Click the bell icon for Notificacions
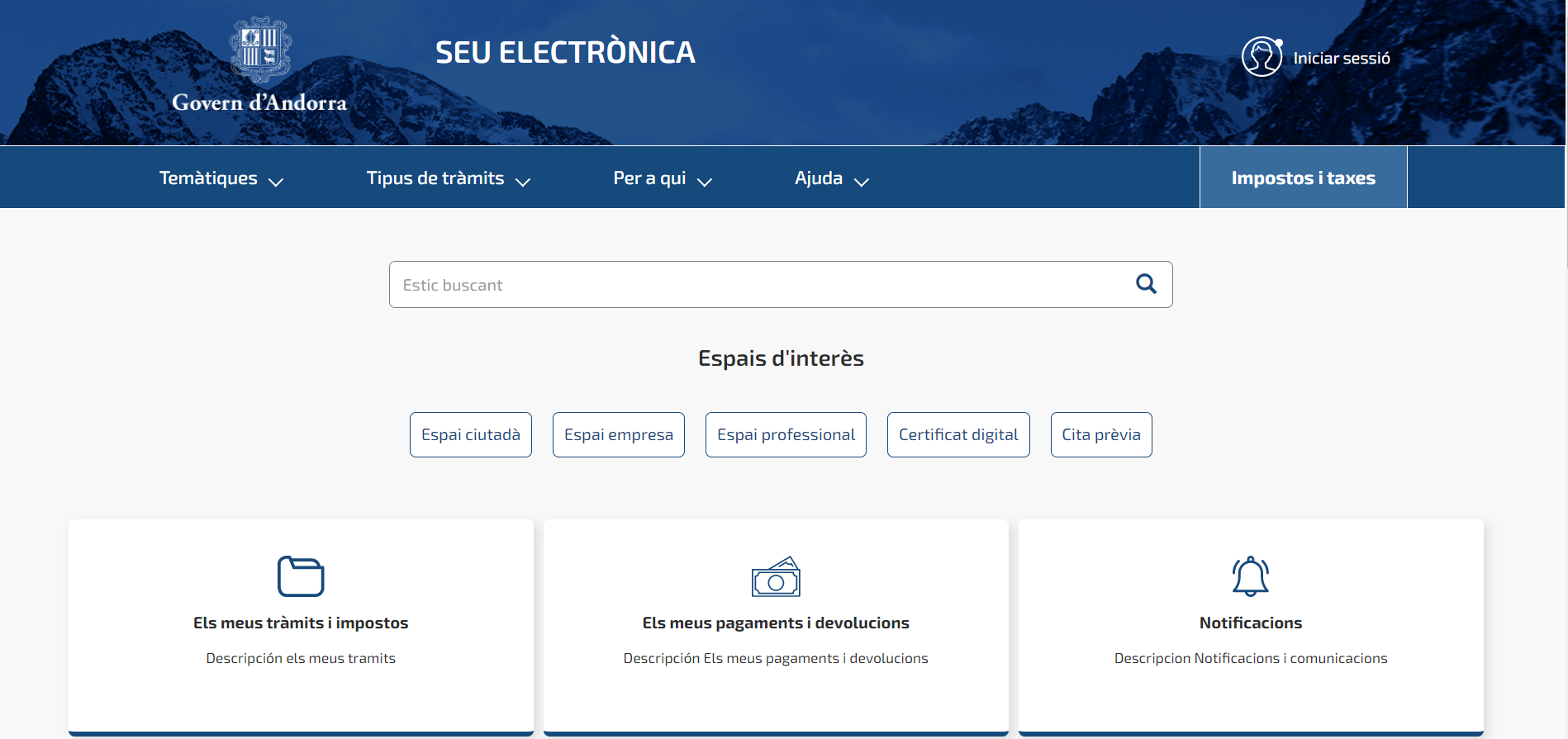 (x=1250, y=576)
